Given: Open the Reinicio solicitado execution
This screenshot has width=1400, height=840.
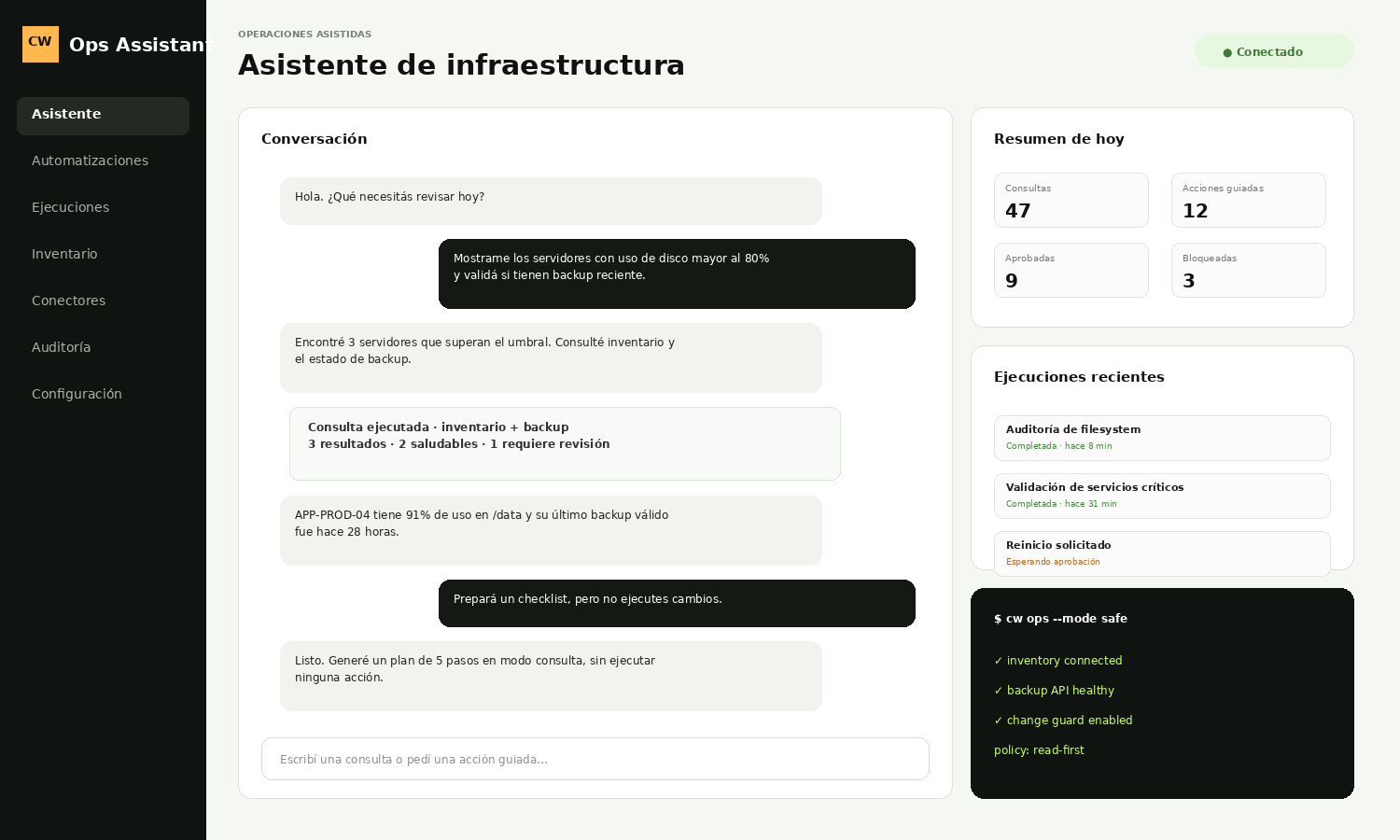Looking at the screenshot, I should pyautogui.click(x=1162, y=553).
